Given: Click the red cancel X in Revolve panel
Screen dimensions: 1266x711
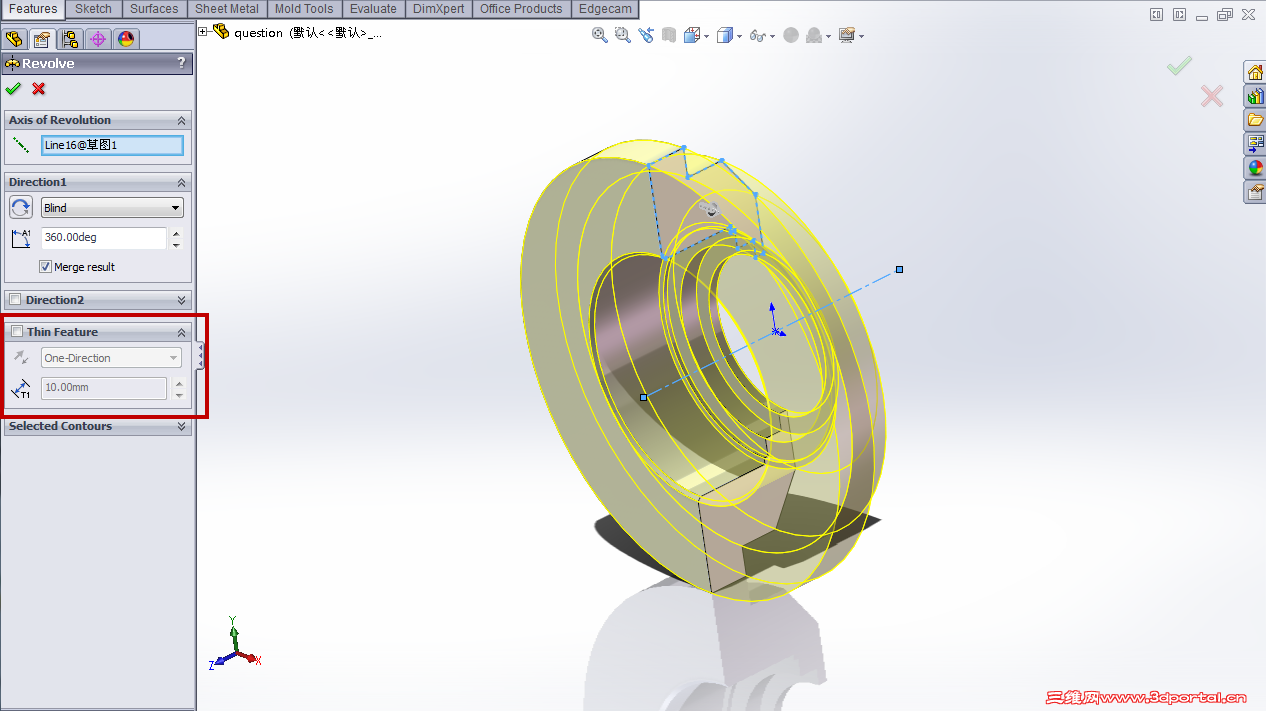Looking at the screenshot, I should pos(39,88).
